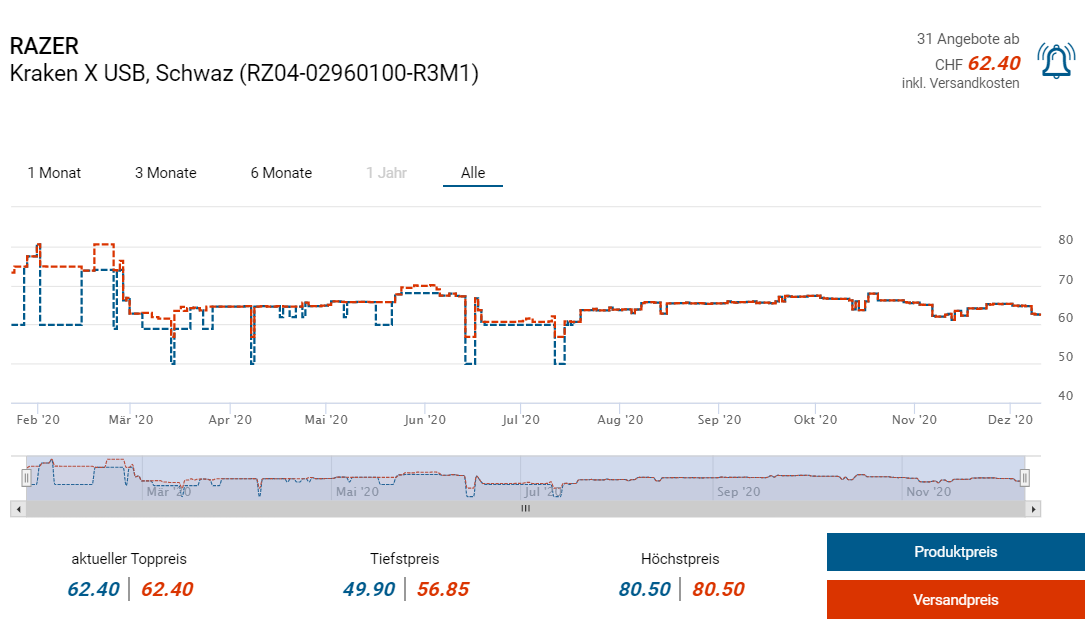Click the right navigator range handle
Screen dimensions: 1090x626
click(1024, 478)
